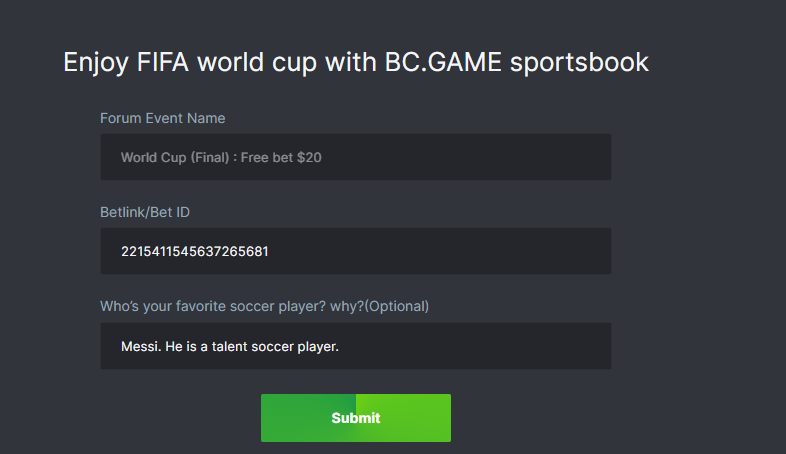Click the green Submit button
The width and height of the screenshot is (786, 454).
[356, 418]
